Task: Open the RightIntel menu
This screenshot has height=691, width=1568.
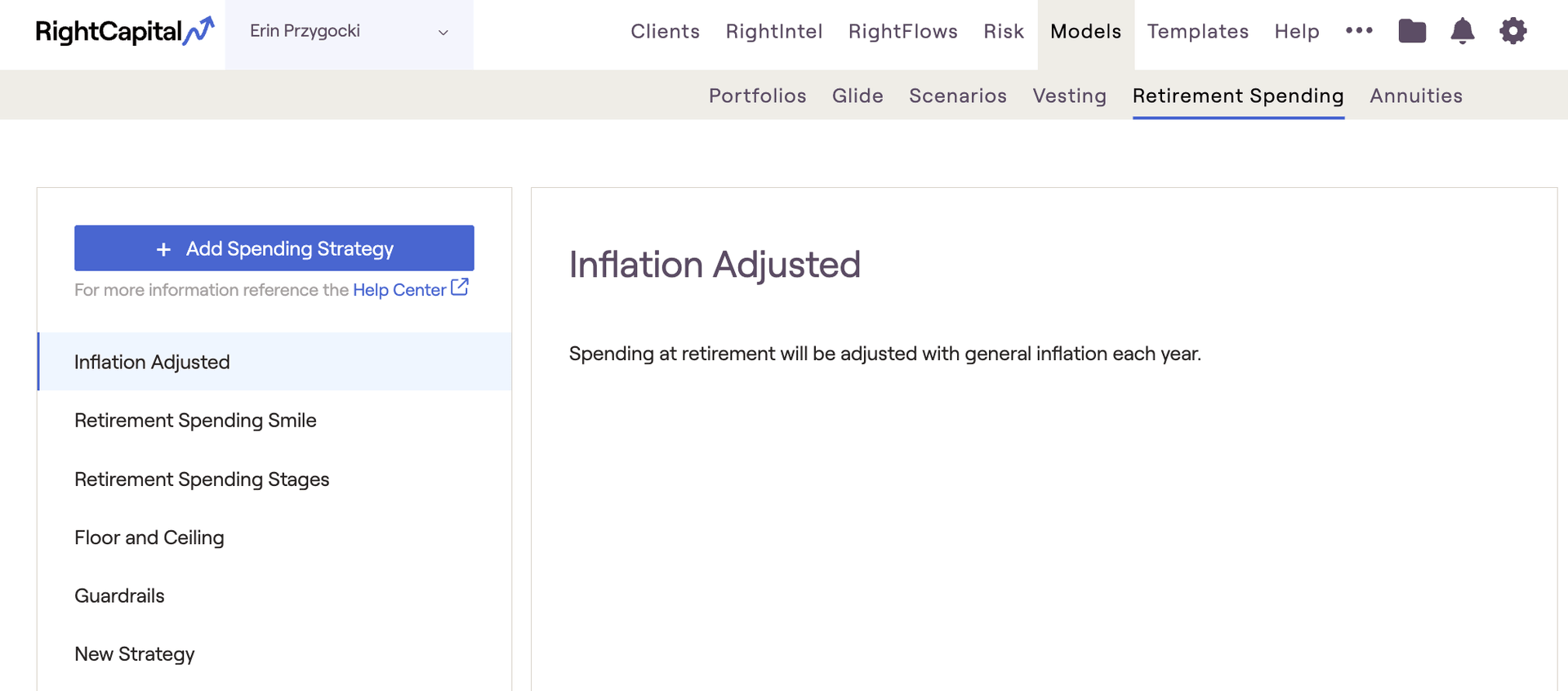Action: pos(773,32)
